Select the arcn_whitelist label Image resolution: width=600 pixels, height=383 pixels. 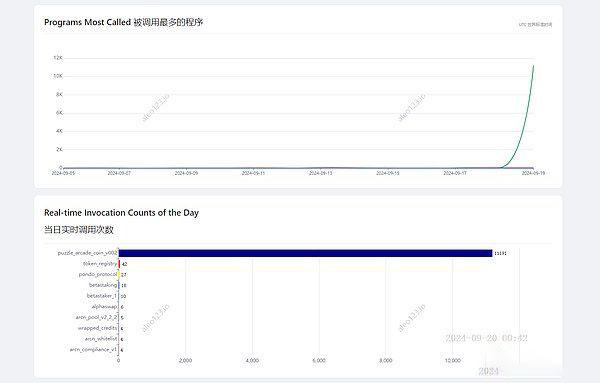(x=101, y=339)
